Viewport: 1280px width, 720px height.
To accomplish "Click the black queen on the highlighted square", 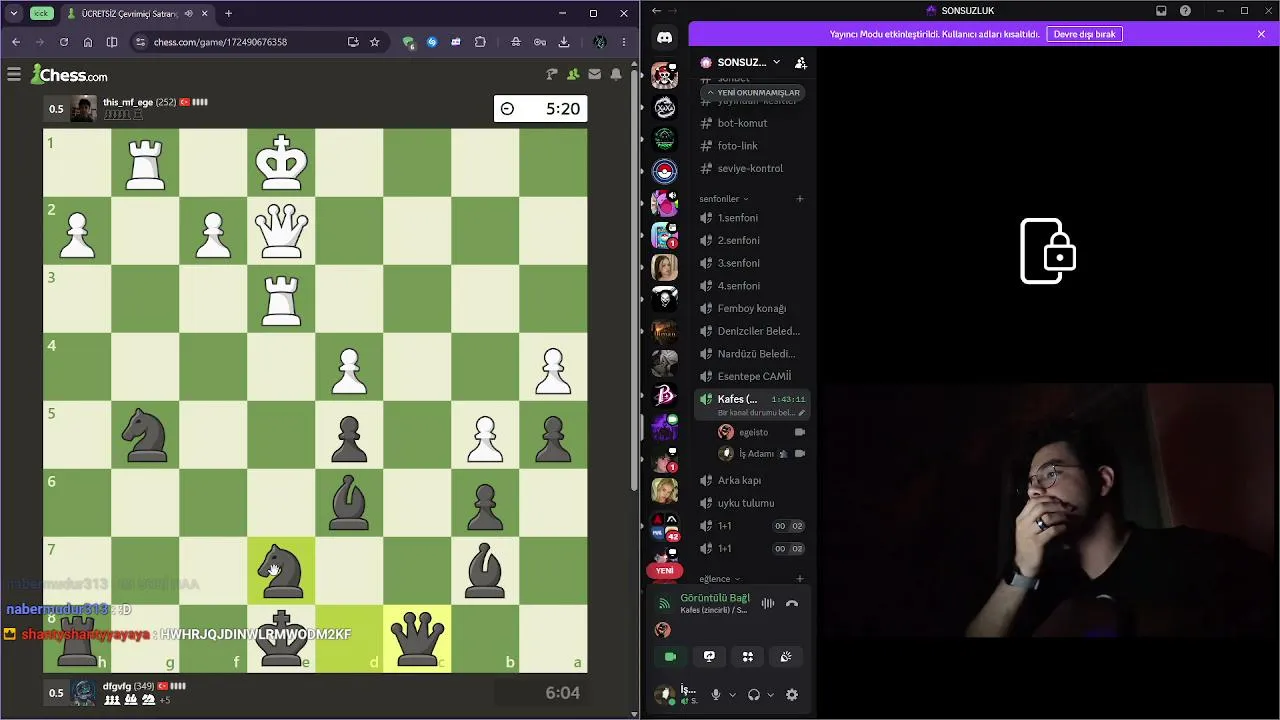I will 417,638.
